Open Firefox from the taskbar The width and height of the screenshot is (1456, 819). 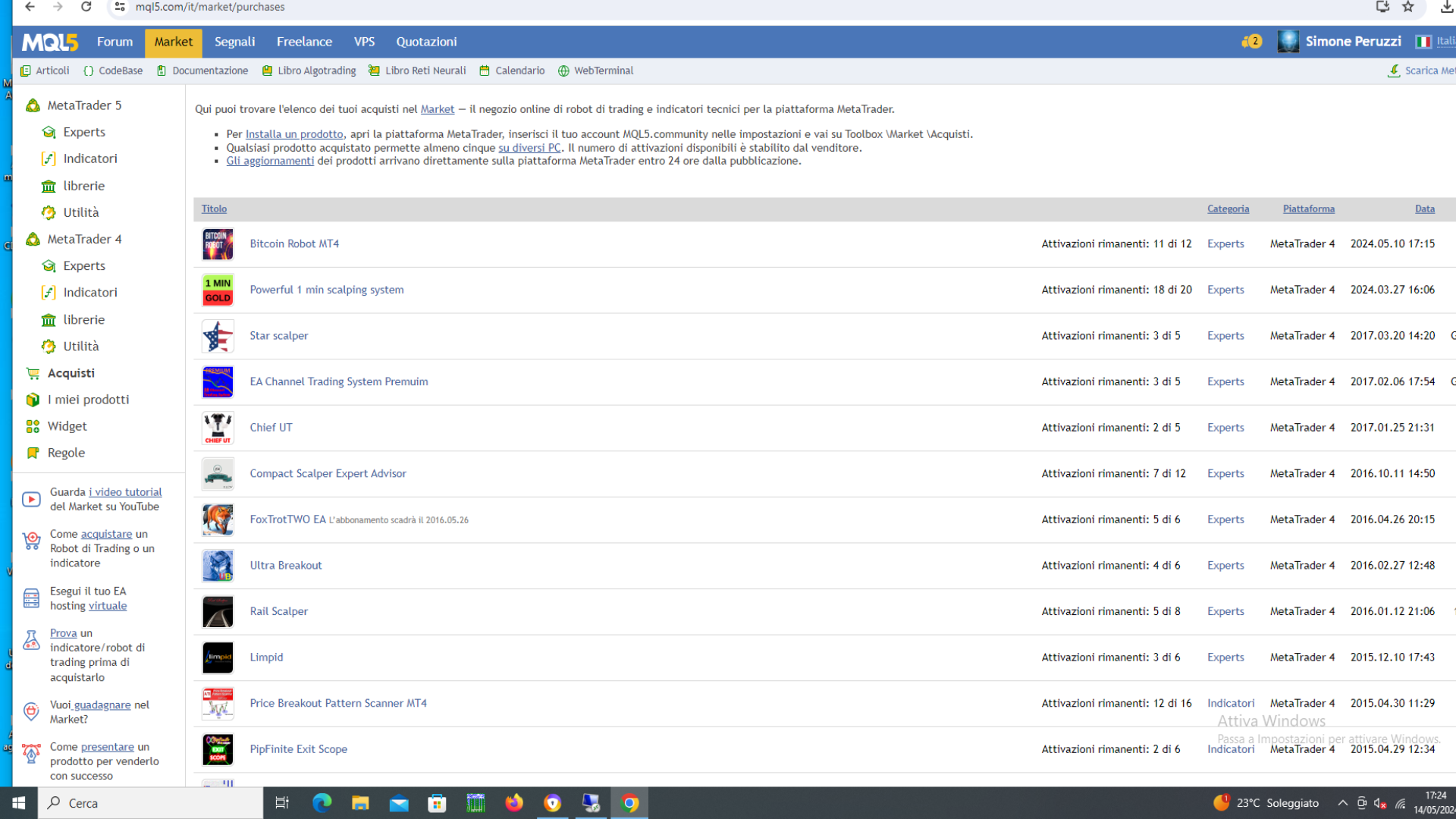coord(514,803)
